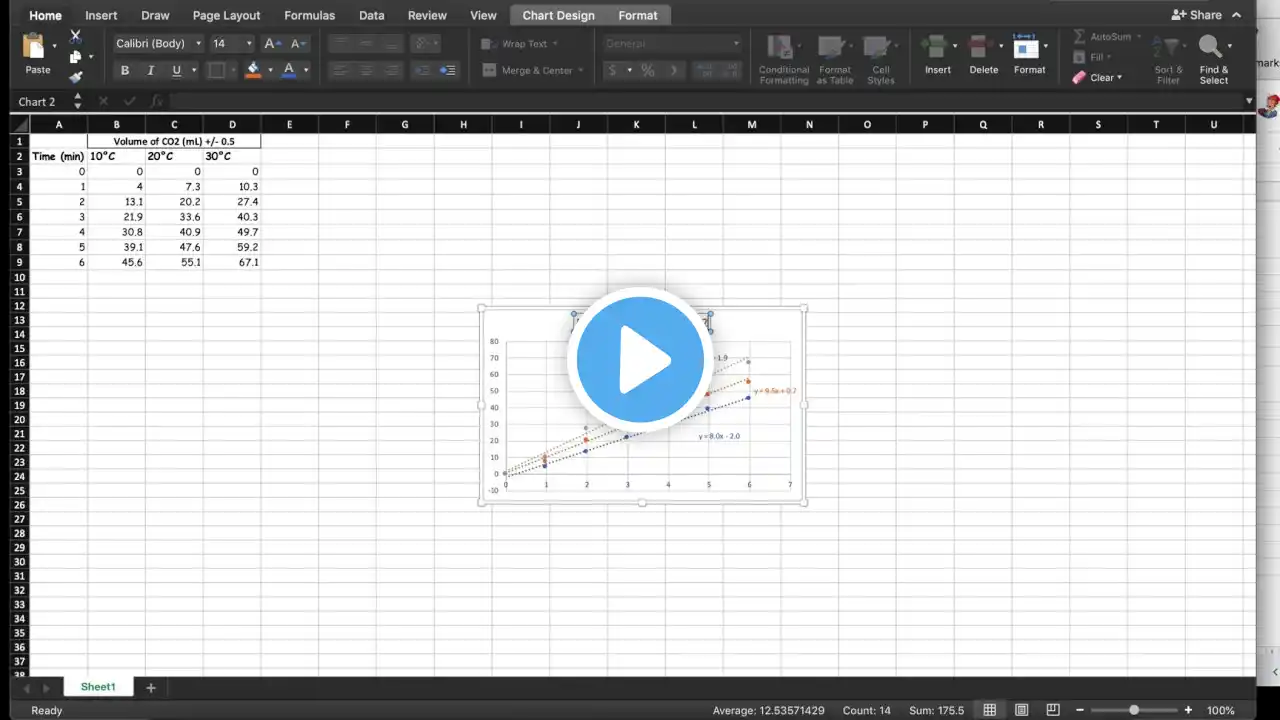Open the font size dropdown
1280x720 pixels.
249,44
